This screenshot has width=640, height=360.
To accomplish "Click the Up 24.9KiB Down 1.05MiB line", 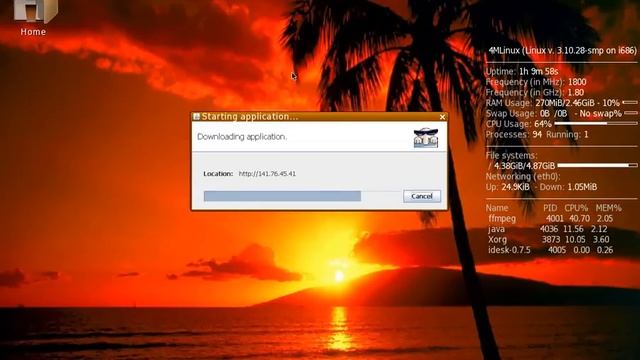I will click(541, 187).
